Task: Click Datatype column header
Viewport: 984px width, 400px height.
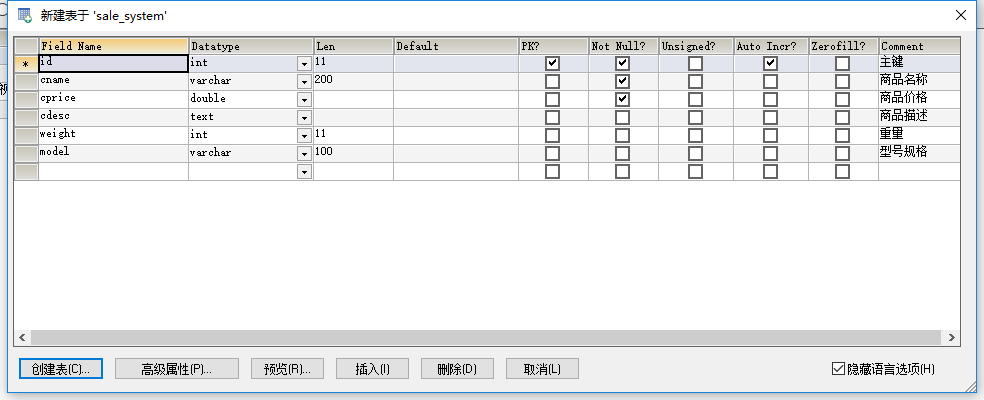Action: click(x=251, y=46)
